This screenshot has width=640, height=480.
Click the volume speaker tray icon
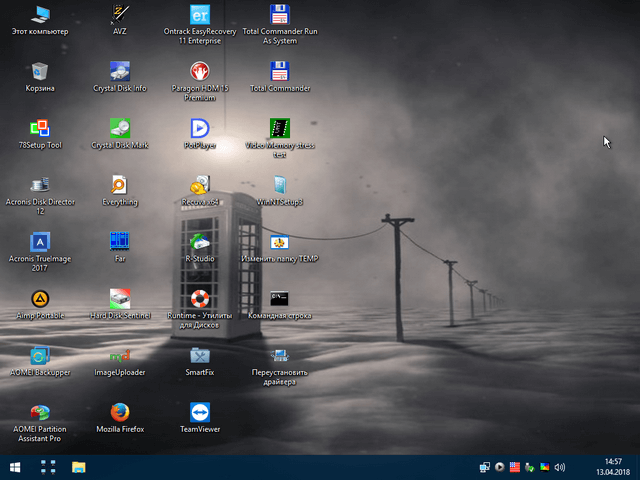(x=559, y=467)
